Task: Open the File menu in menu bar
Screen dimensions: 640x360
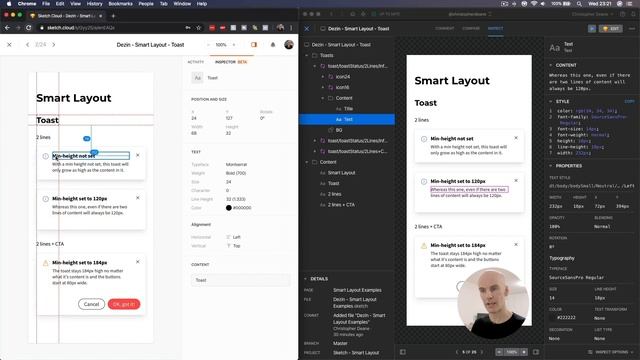Action: [x=46, y=4]
